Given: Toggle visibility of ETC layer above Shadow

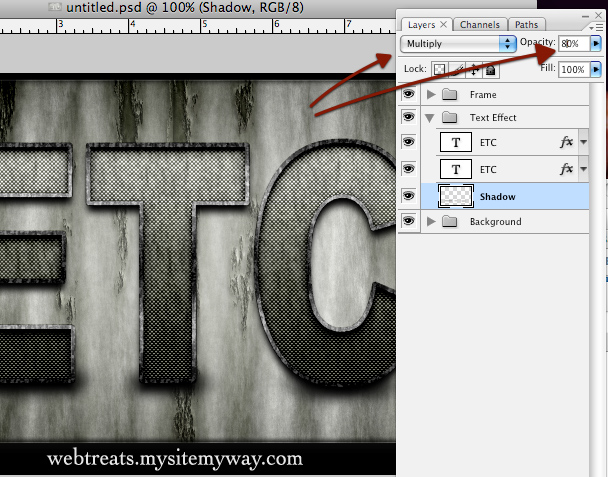Looking at the screenshot, I should click(x=408, y=169).
